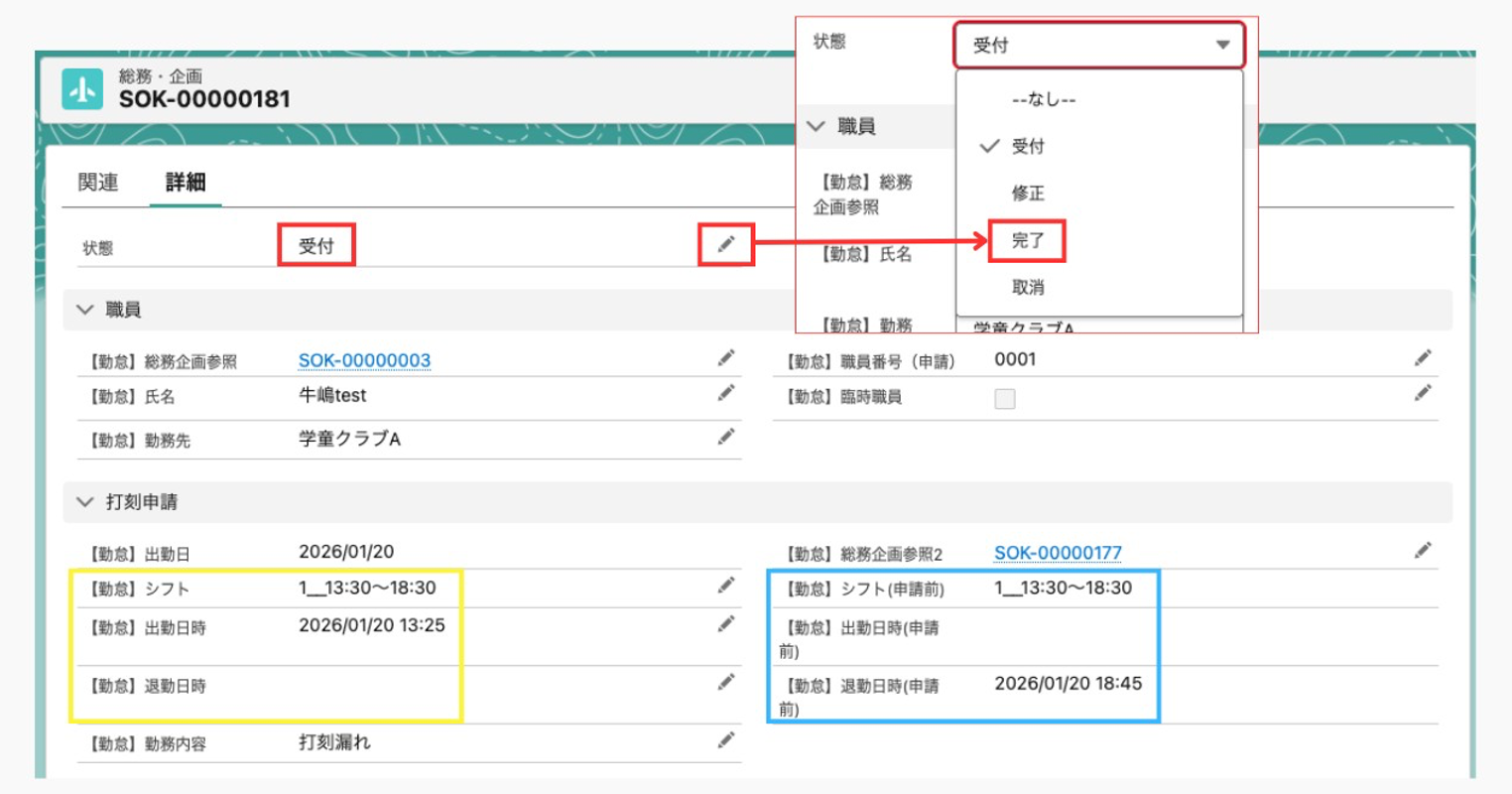This screenshot has width=1512, height=794.
Task: Collapse the 職員 section on the detail page
Action: 85,310
